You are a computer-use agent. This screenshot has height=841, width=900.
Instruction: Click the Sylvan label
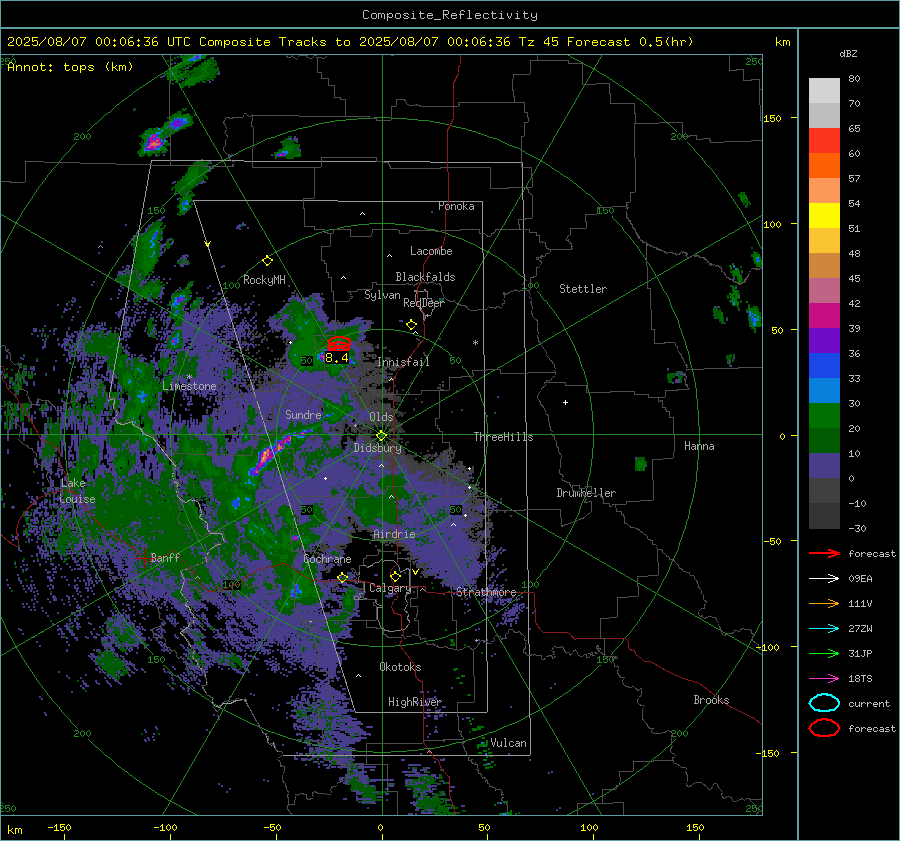click(x=382, y=296)
